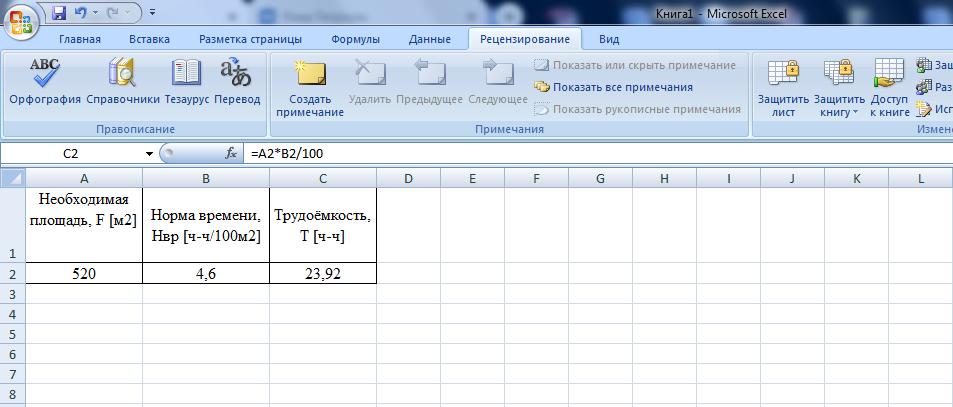953x407 pixels.
Task: Select column L header
Action: tap(920, 178)
